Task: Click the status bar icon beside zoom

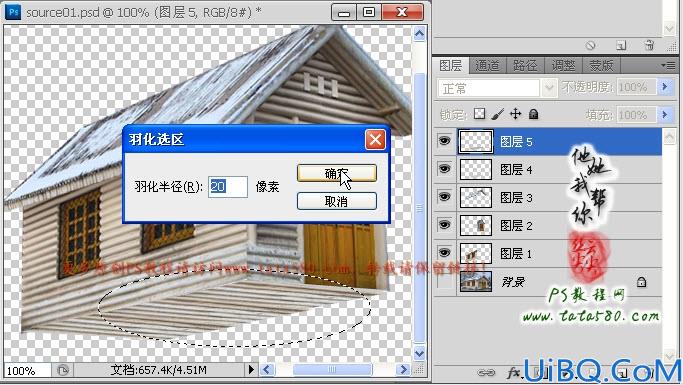Action: coord(63,371)
